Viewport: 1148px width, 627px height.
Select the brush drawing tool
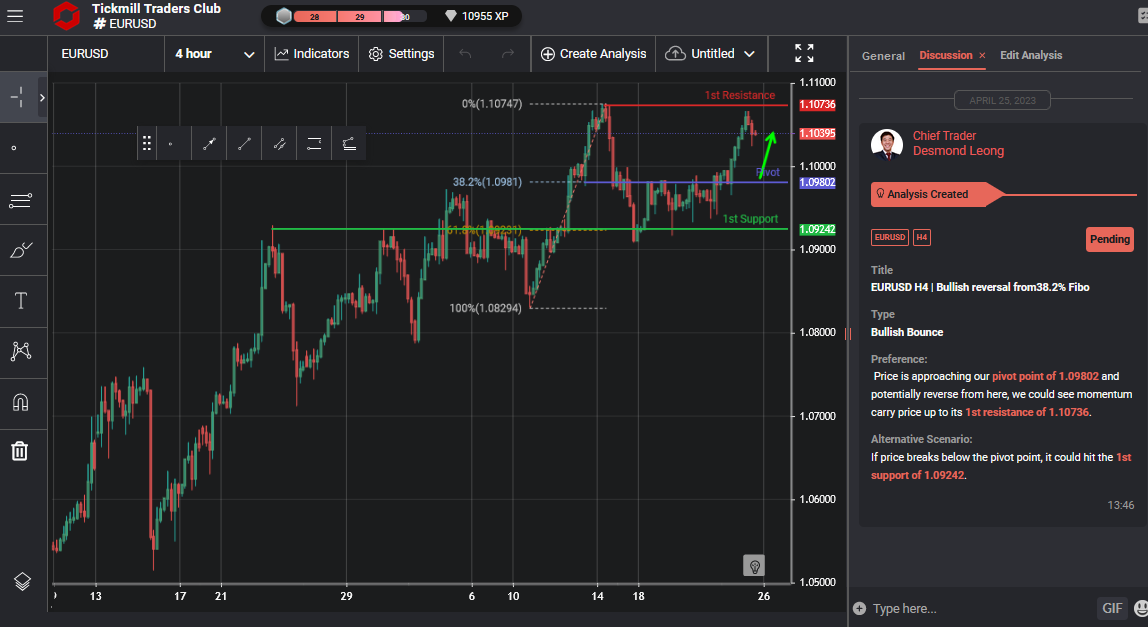point(20,251)
